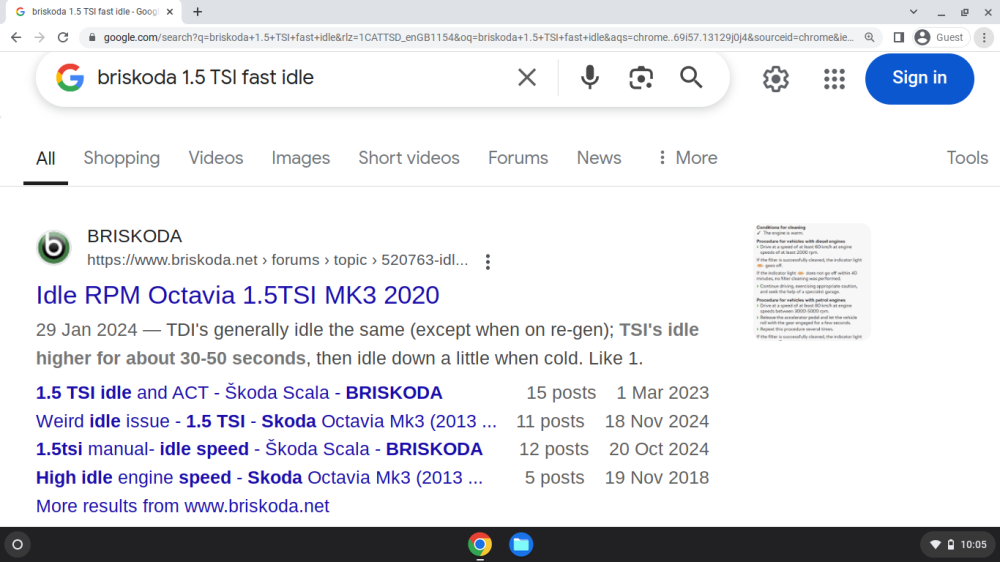The image size is (1000, 562).
Task: Close the briskoda search browser tab
Action: [170, 11]
